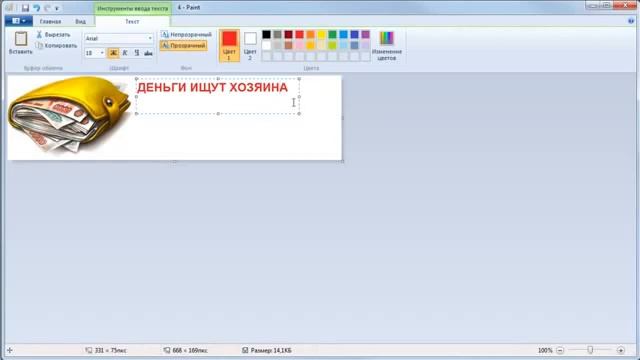Click the Help icon at ribbon right
The width and height of the screenshot is (640, 360).
point(631,21)
